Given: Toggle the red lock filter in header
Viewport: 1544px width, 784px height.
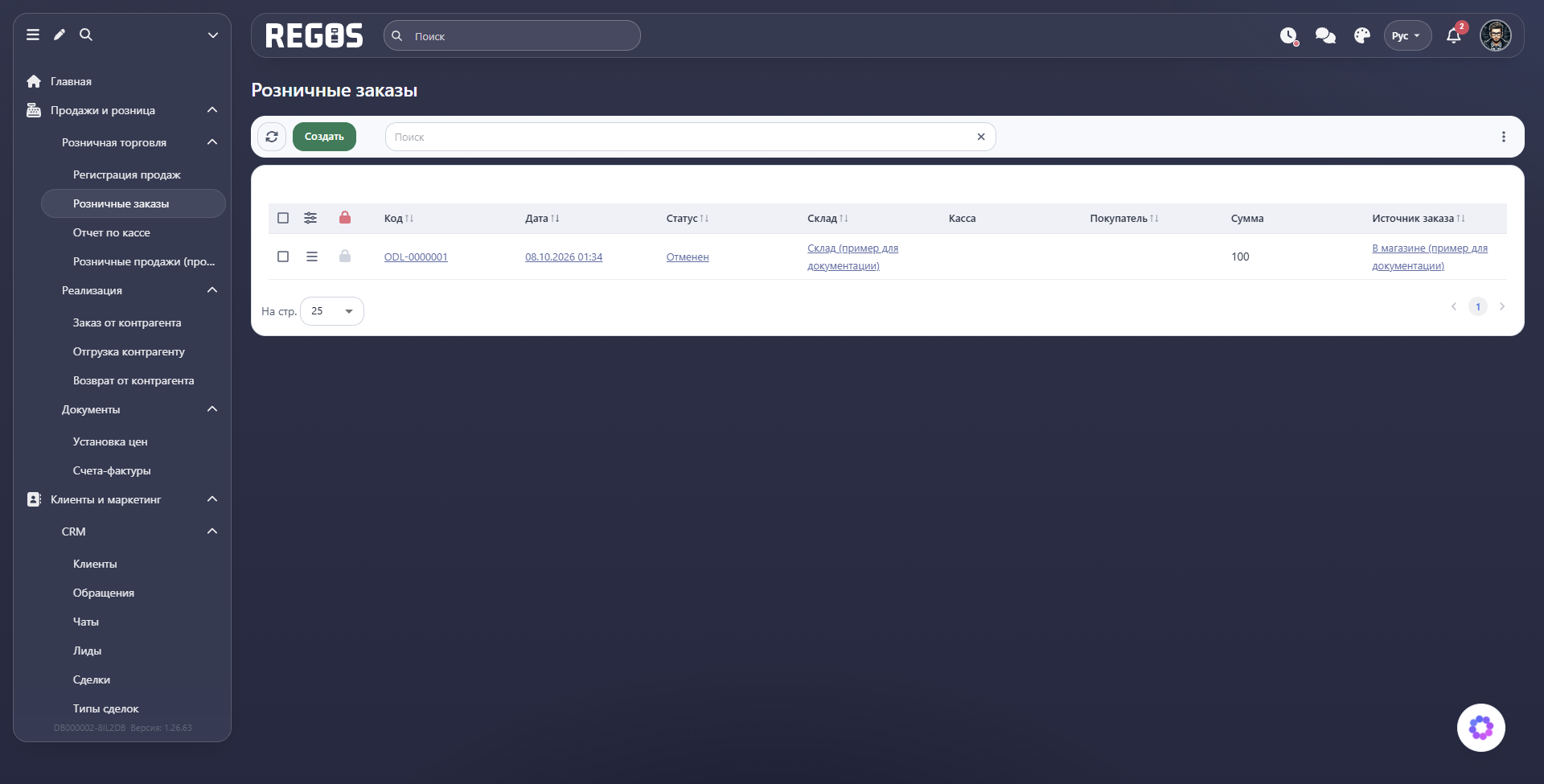Looking at the screenshot, I should tap(345, 217).
